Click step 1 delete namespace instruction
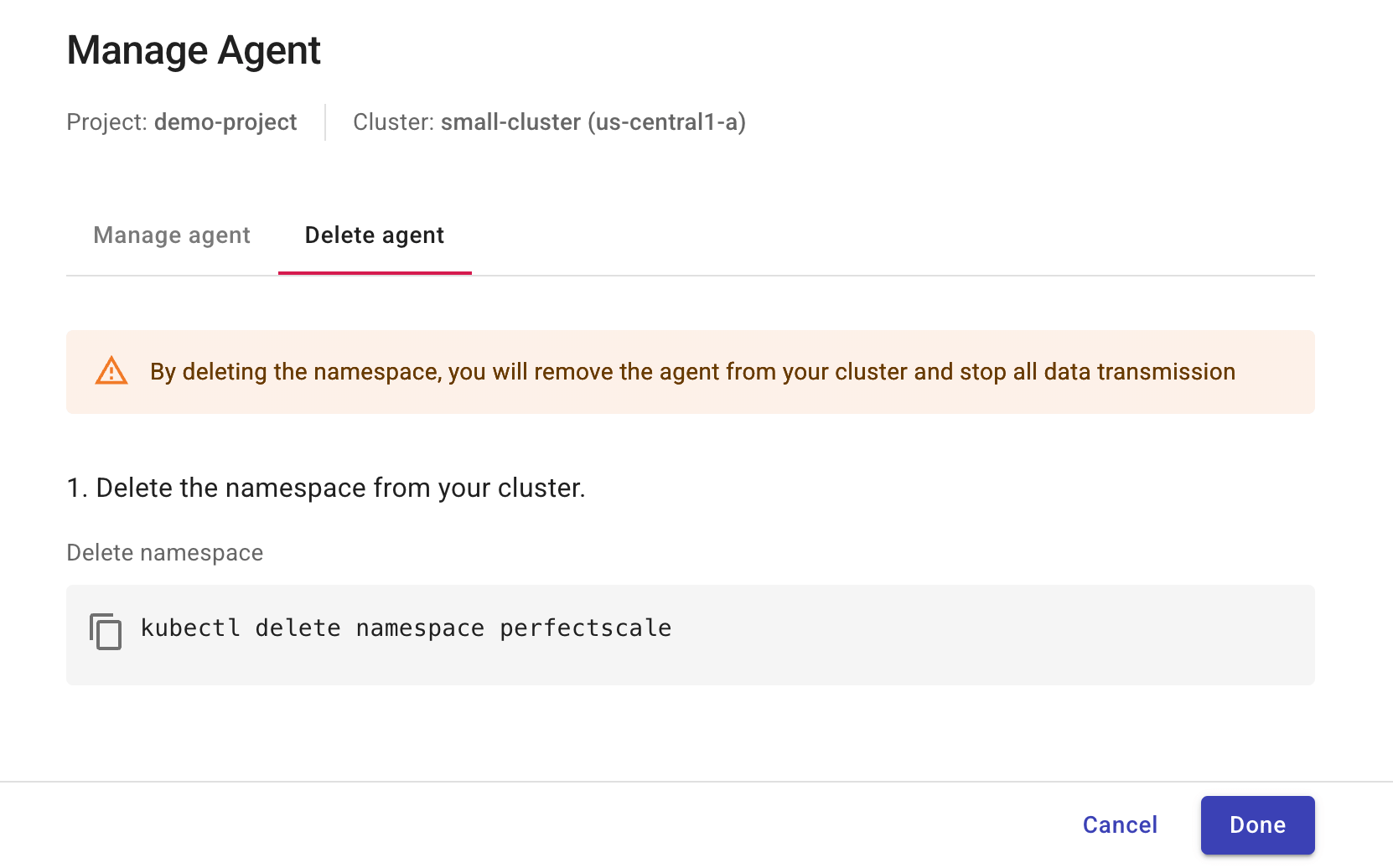Viewport: 1393px width, 868px height. point(327,487)
